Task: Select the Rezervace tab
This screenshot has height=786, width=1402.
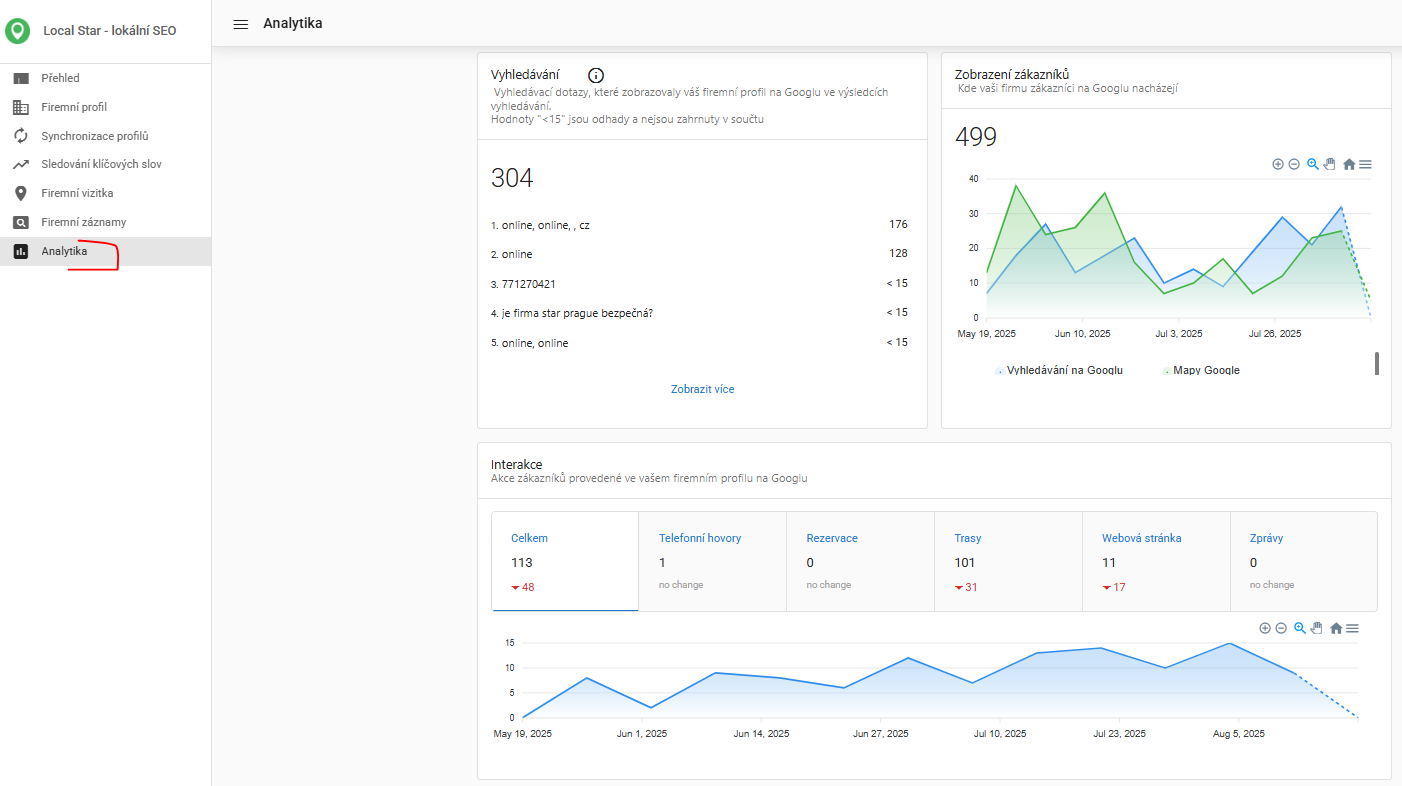Action: click(x=860, y=561)
